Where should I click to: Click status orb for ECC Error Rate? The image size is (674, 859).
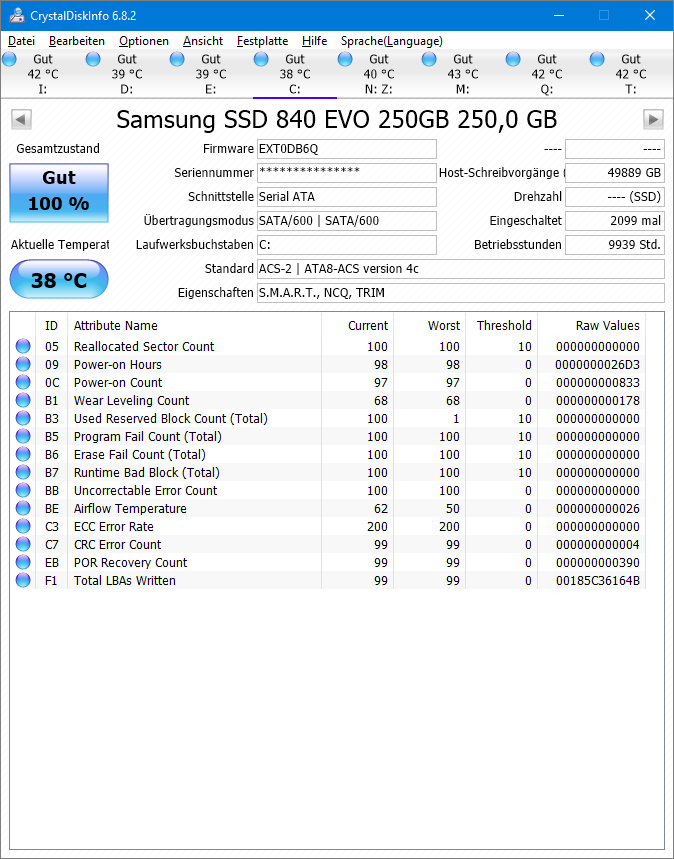pyautogui.click(x=23, y=526)
